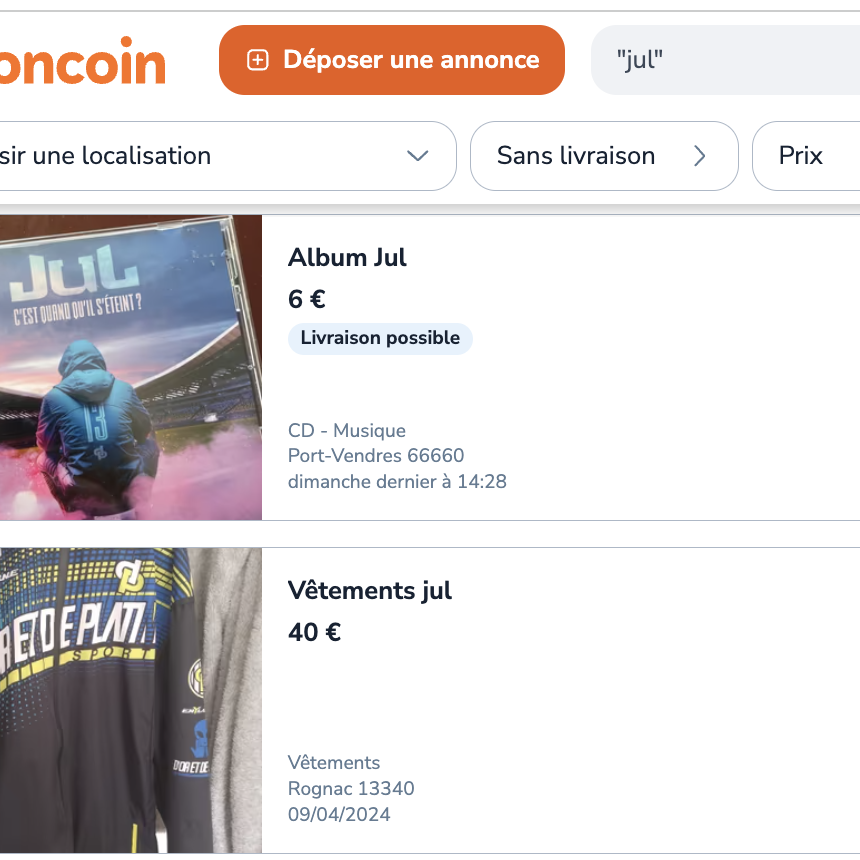Image resolution: width=860 pixels, height=860 pixels.
Task: Click the Livraison possible badge
Action: coord(380,338)
